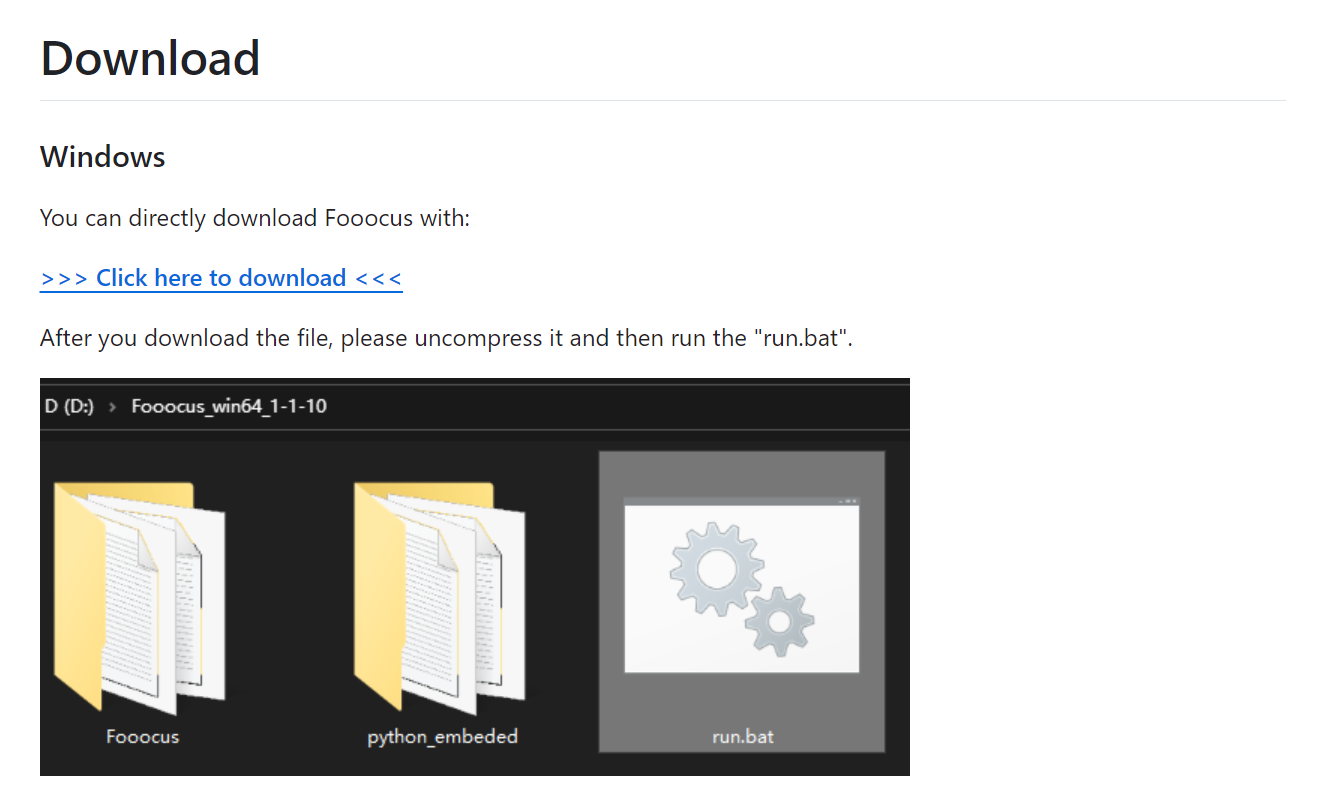Click the ">>>" arrows of download link
This screenshot has height=808, width=1333.
(x=64, y=278)
